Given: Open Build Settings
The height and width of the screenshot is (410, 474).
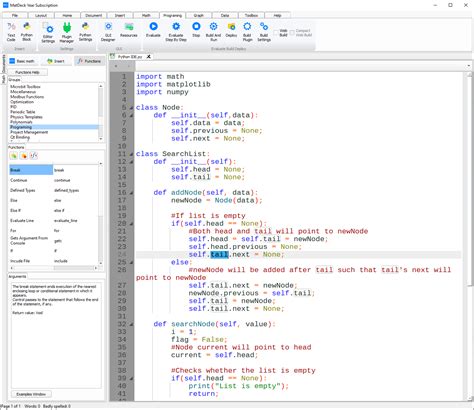Looking at the screenshot, I should point(264,32).
